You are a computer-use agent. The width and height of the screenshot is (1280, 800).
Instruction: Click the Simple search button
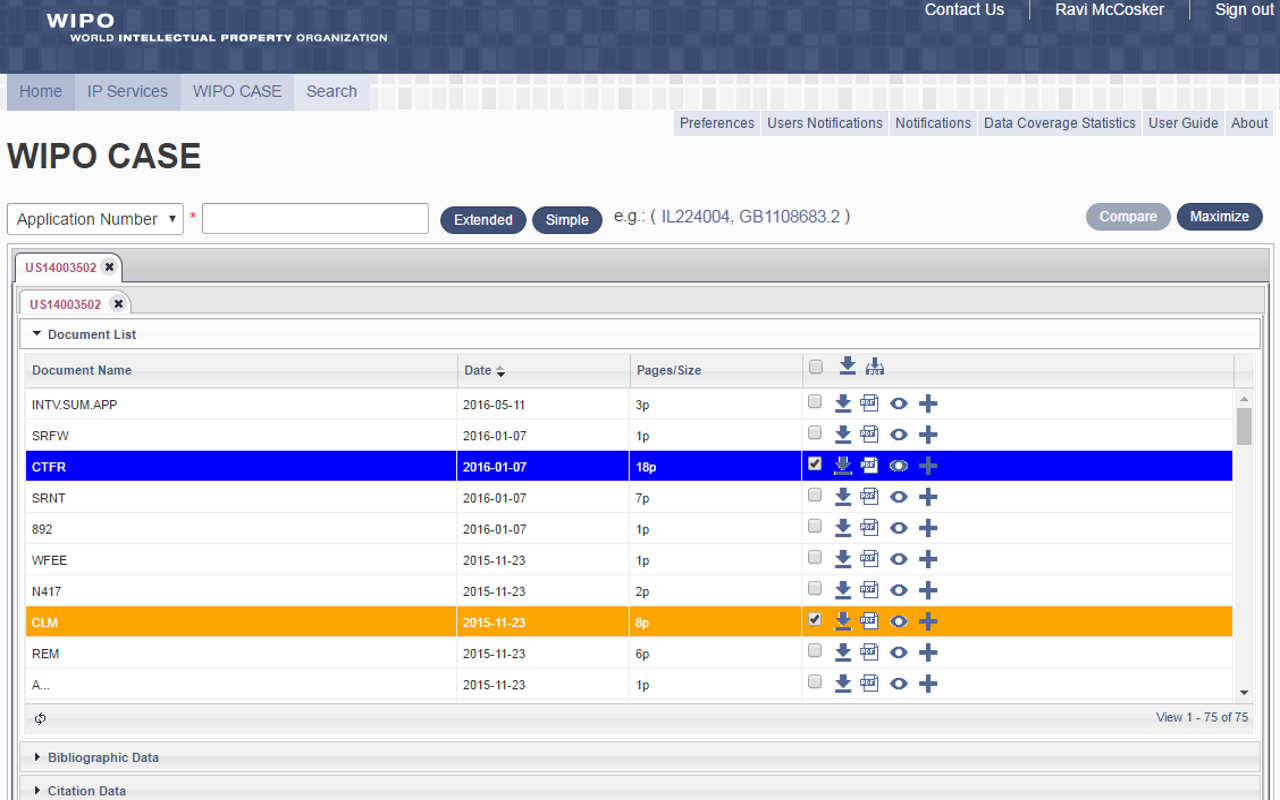[x=567, y=220]
